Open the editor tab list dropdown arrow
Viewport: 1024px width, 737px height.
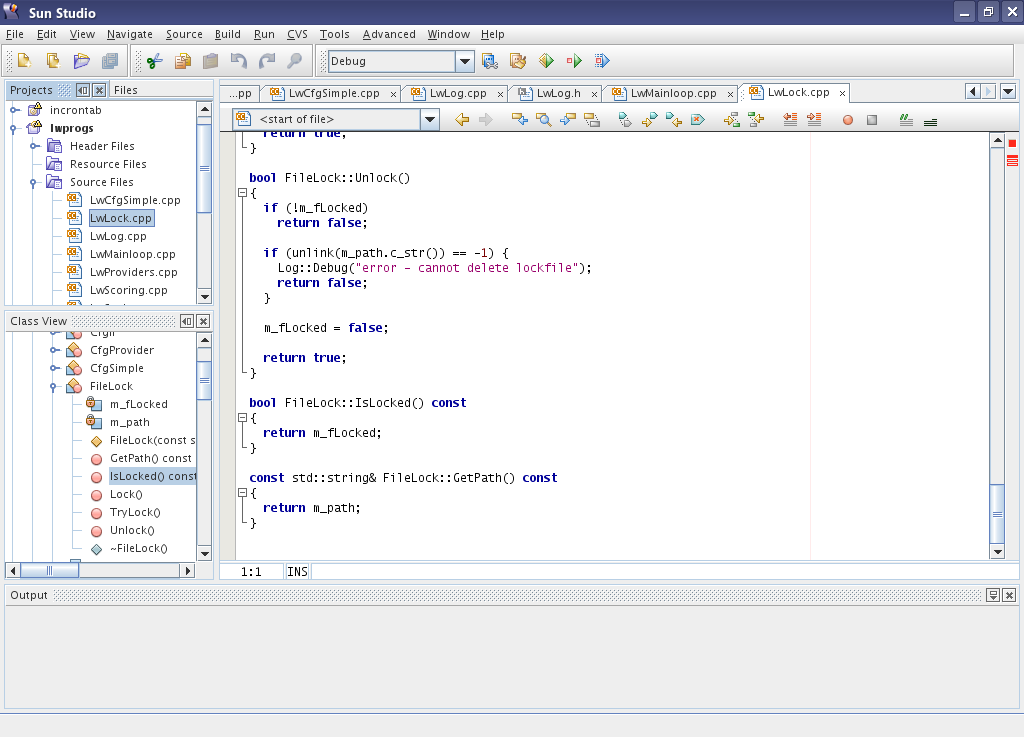[x=1008, y=92]
